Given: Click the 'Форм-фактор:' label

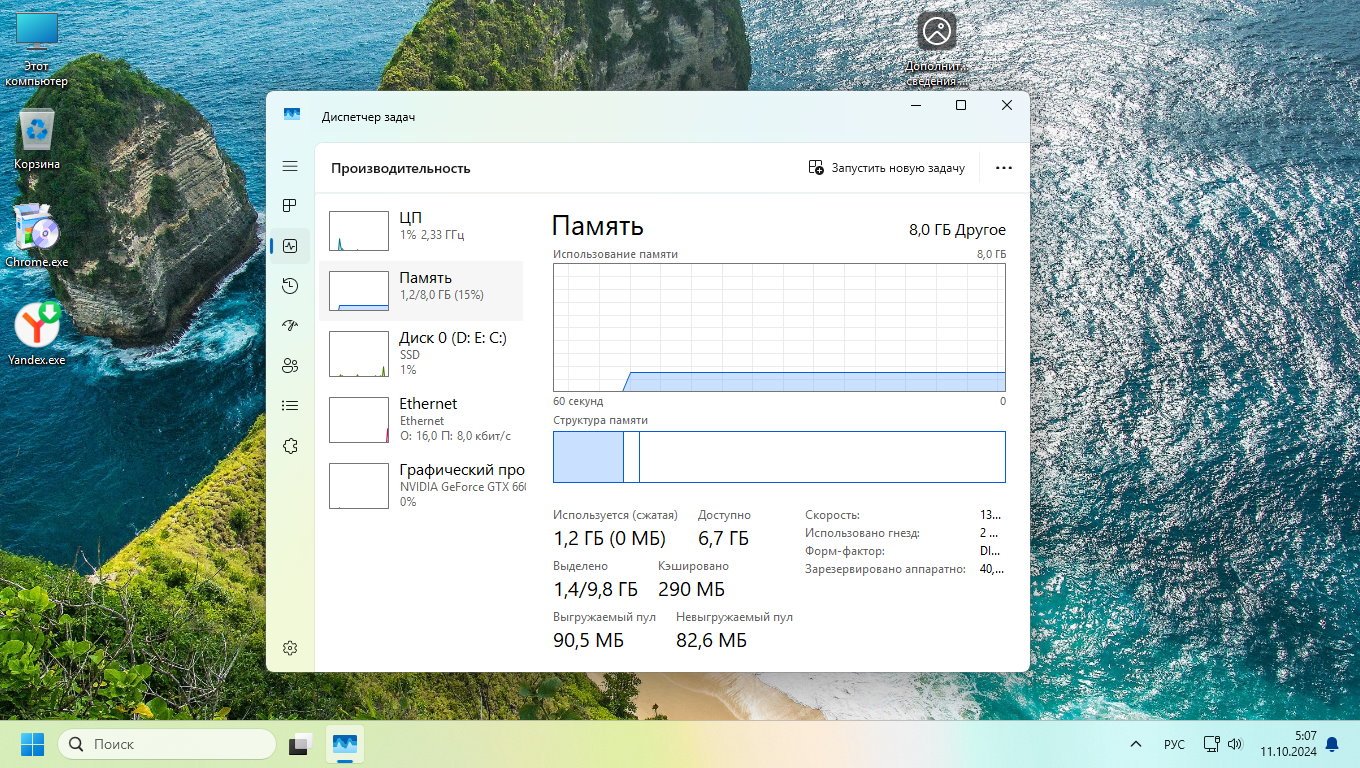Looking at the screenshot, I should tap(845, 551).
